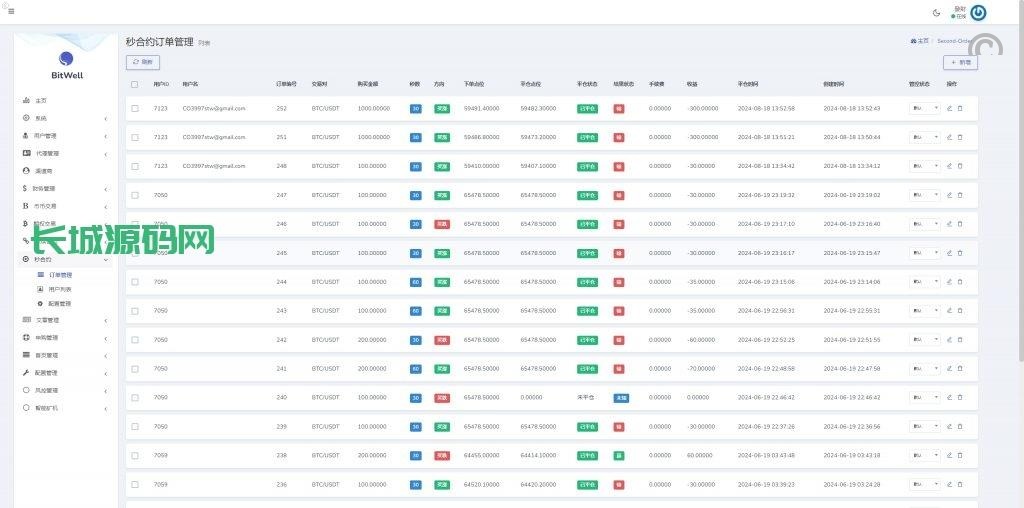The height and width of the screenshot is (508, 1024).
Task: Open the 主页 item in the sidebar
Action: point(41,101)
